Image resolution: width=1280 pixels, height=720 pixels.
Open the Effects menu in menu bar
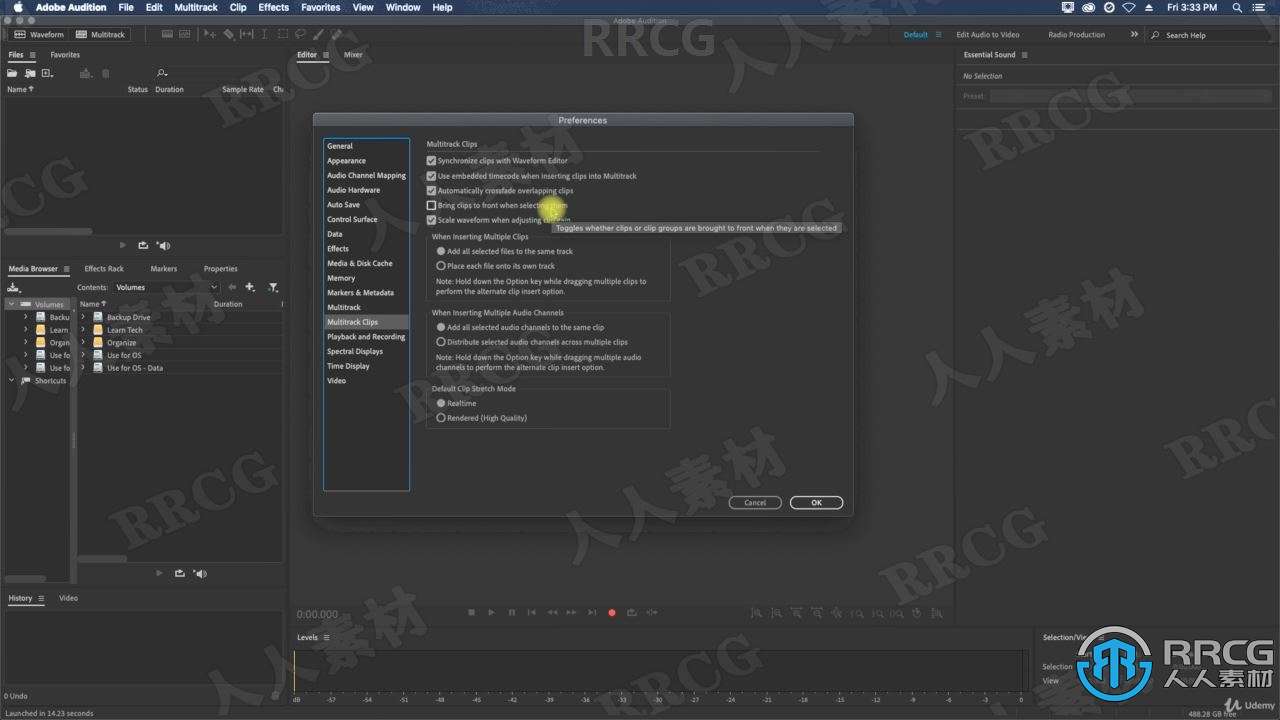(273, 7)
